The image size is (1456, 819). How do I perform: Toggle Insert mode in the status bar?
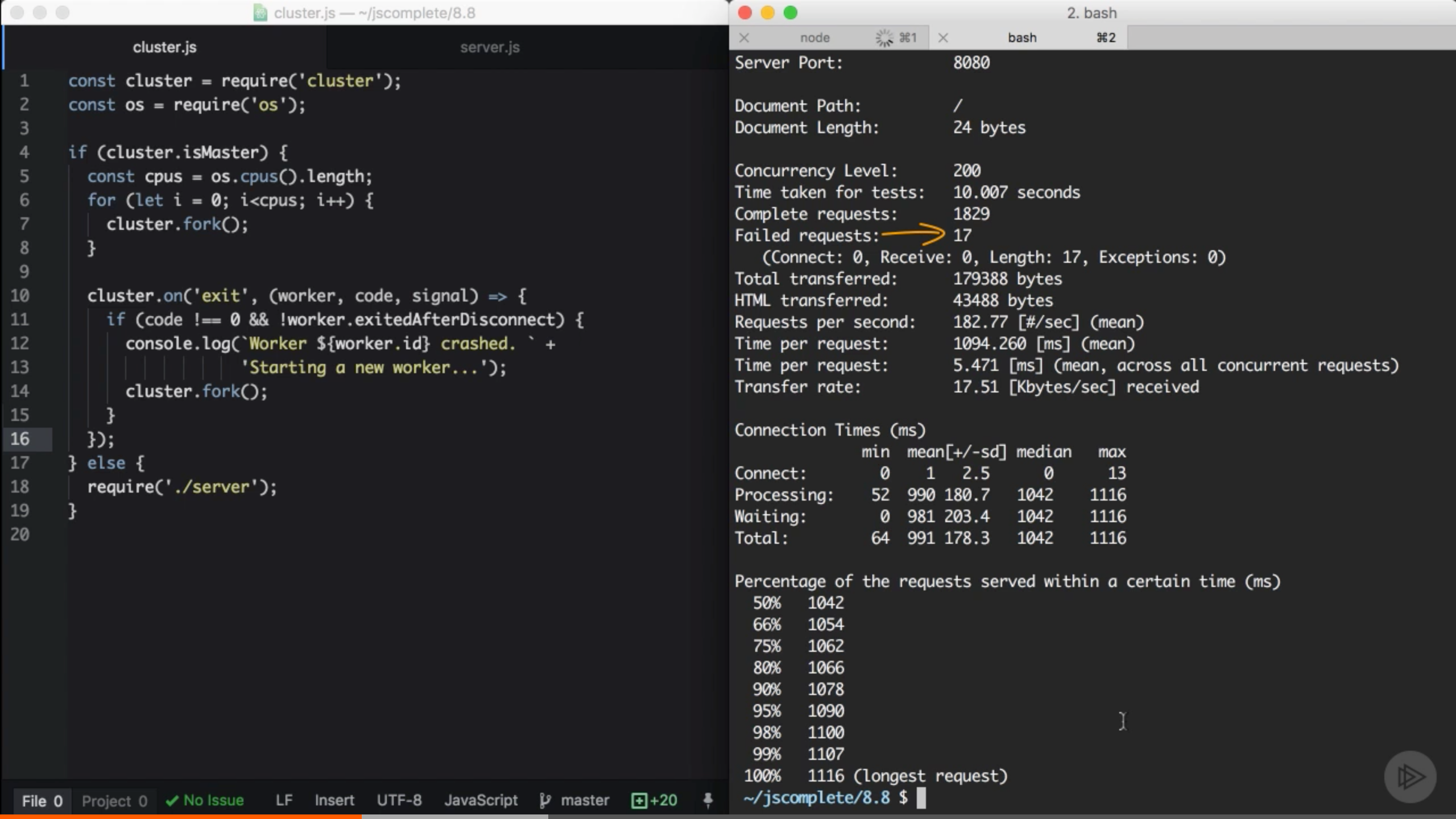tap(334, 800)
